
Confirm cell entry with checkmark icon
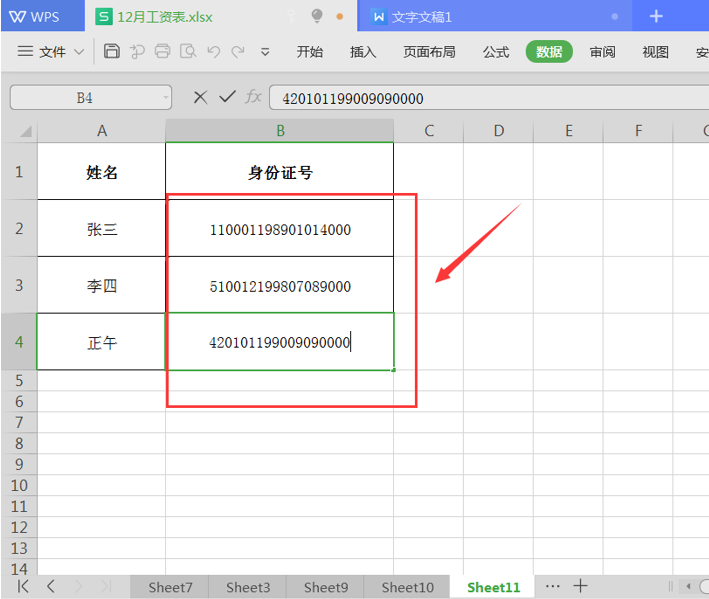227,96
